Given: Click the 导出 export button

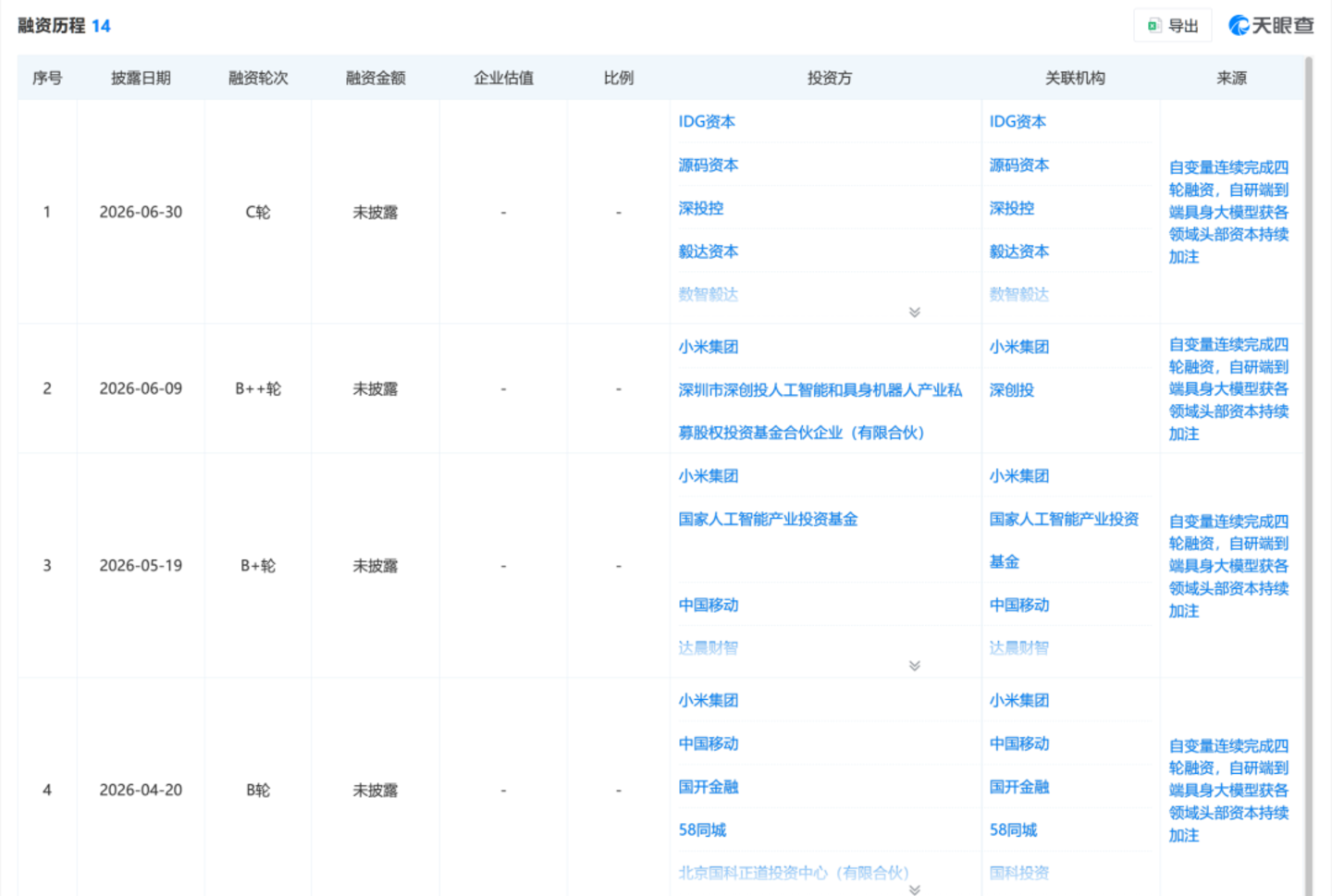Looking at the screenshot, I should (1173, 26).
